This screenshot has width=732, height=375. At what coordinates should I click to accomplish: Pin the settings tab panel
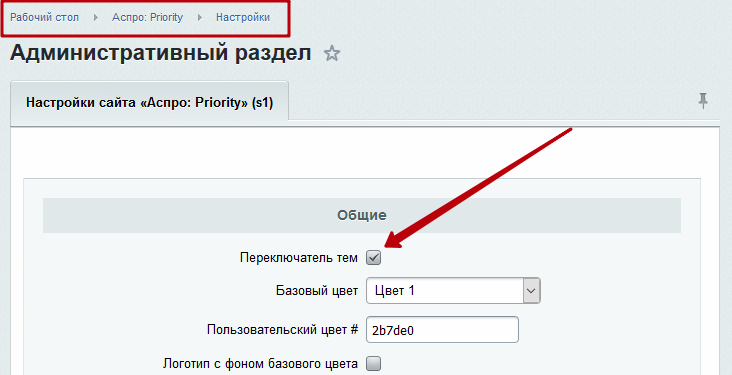click(703, 100)
